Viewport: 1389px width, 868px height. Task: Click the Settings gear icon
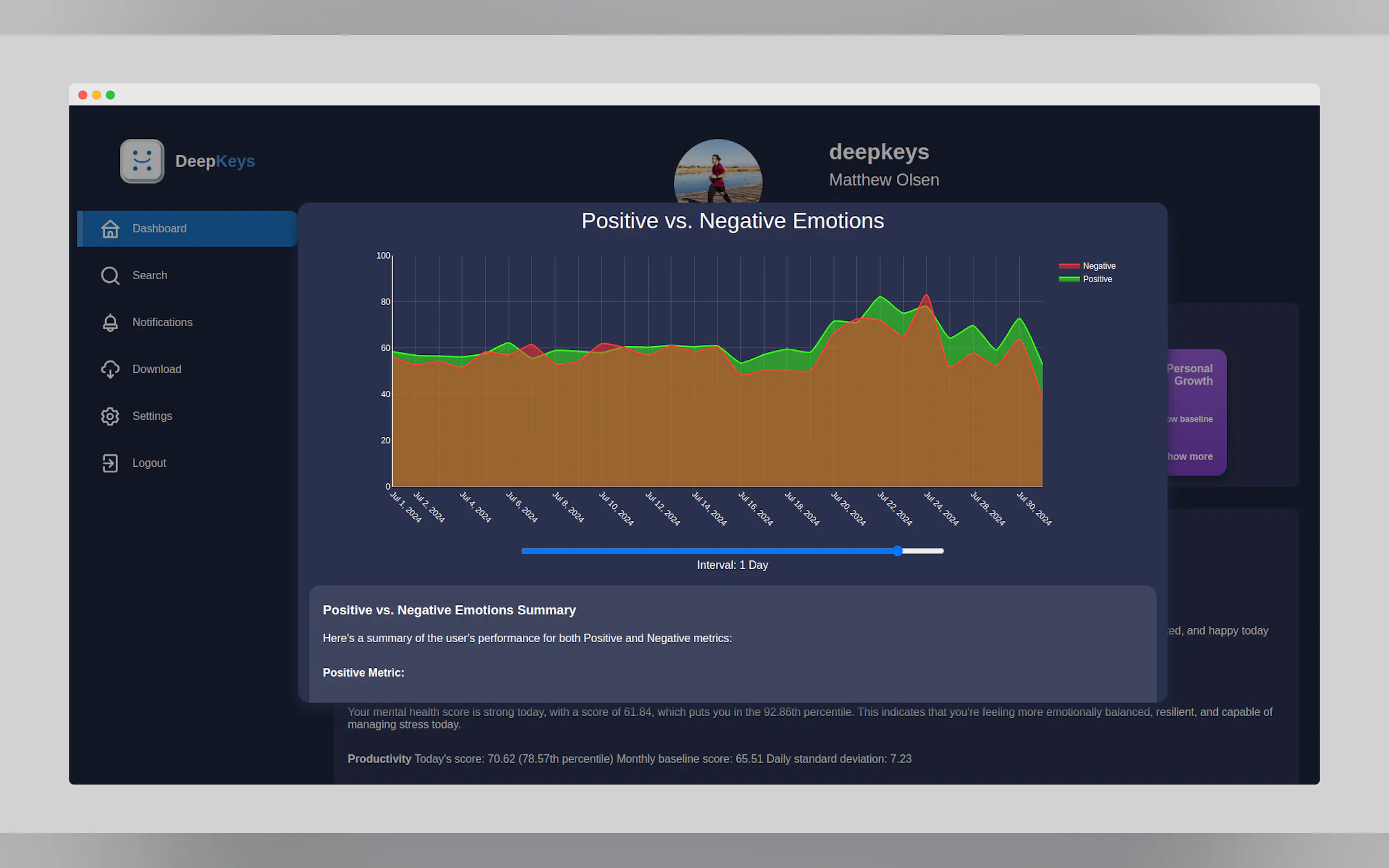110,416
